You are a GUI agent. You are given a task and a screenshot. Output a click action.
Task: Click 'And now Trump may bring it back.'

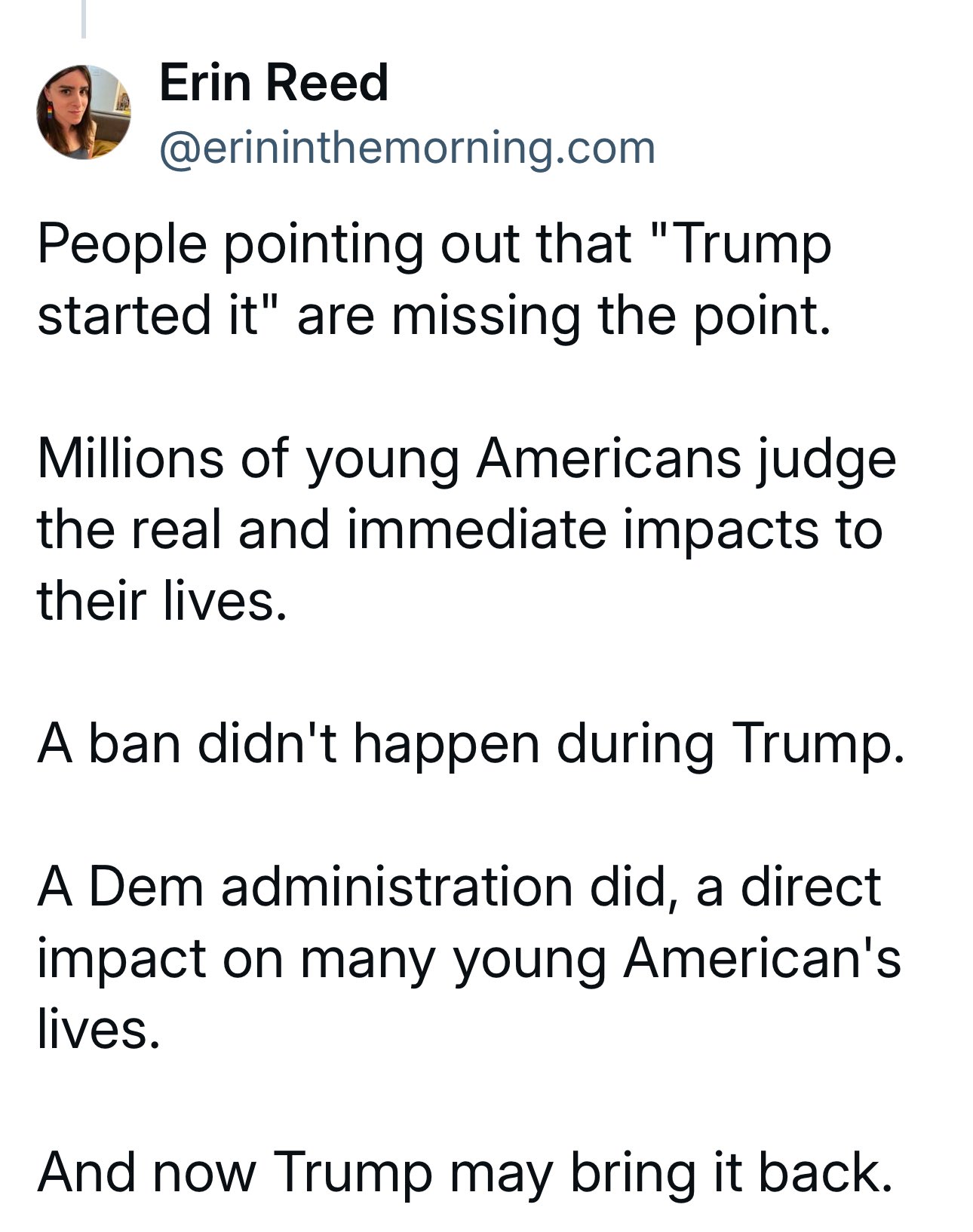click(x=465, y=1173)
